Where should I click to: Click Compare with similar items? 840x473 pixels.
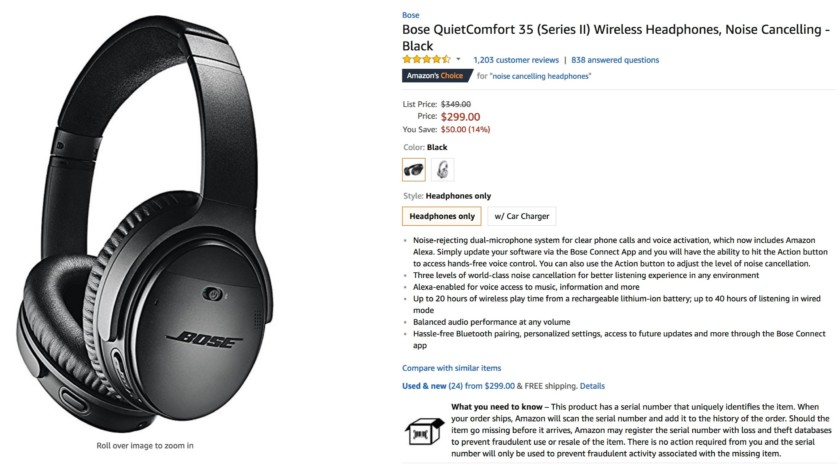452,369
